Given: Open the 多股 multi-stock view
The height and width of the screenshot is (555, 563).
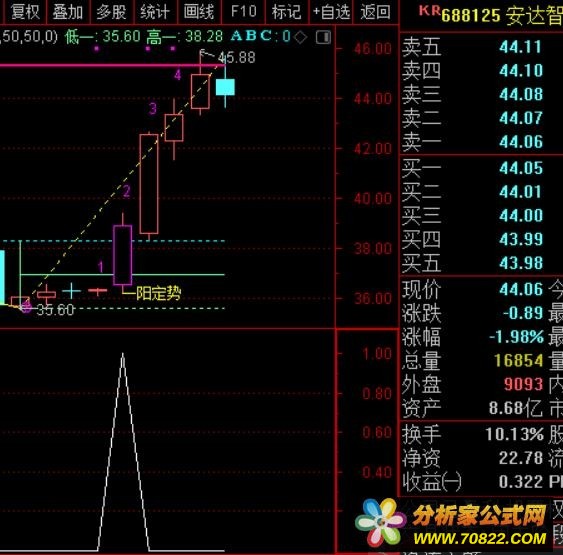Looking at the screenshot, I should (111, 12).
